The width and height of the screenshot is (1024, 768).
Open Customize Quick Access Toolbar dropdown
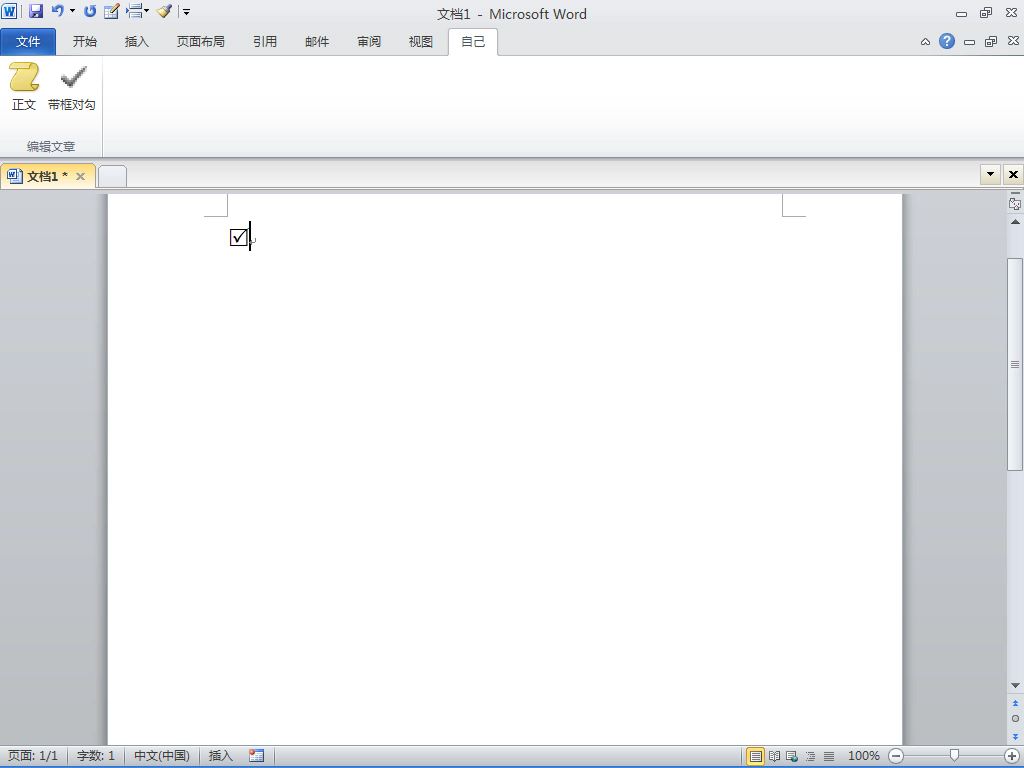186,12
